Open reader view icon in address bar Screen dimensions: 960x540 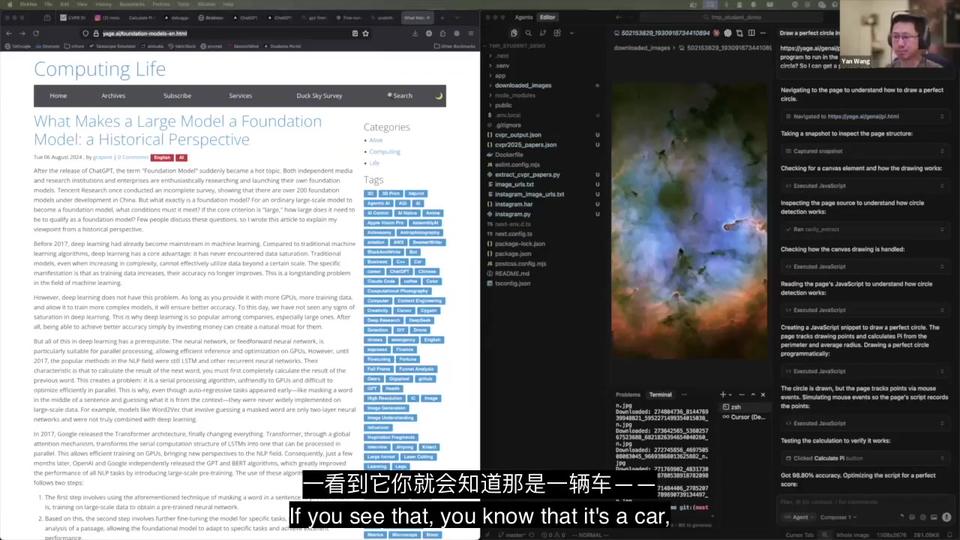tap(354, 33)
